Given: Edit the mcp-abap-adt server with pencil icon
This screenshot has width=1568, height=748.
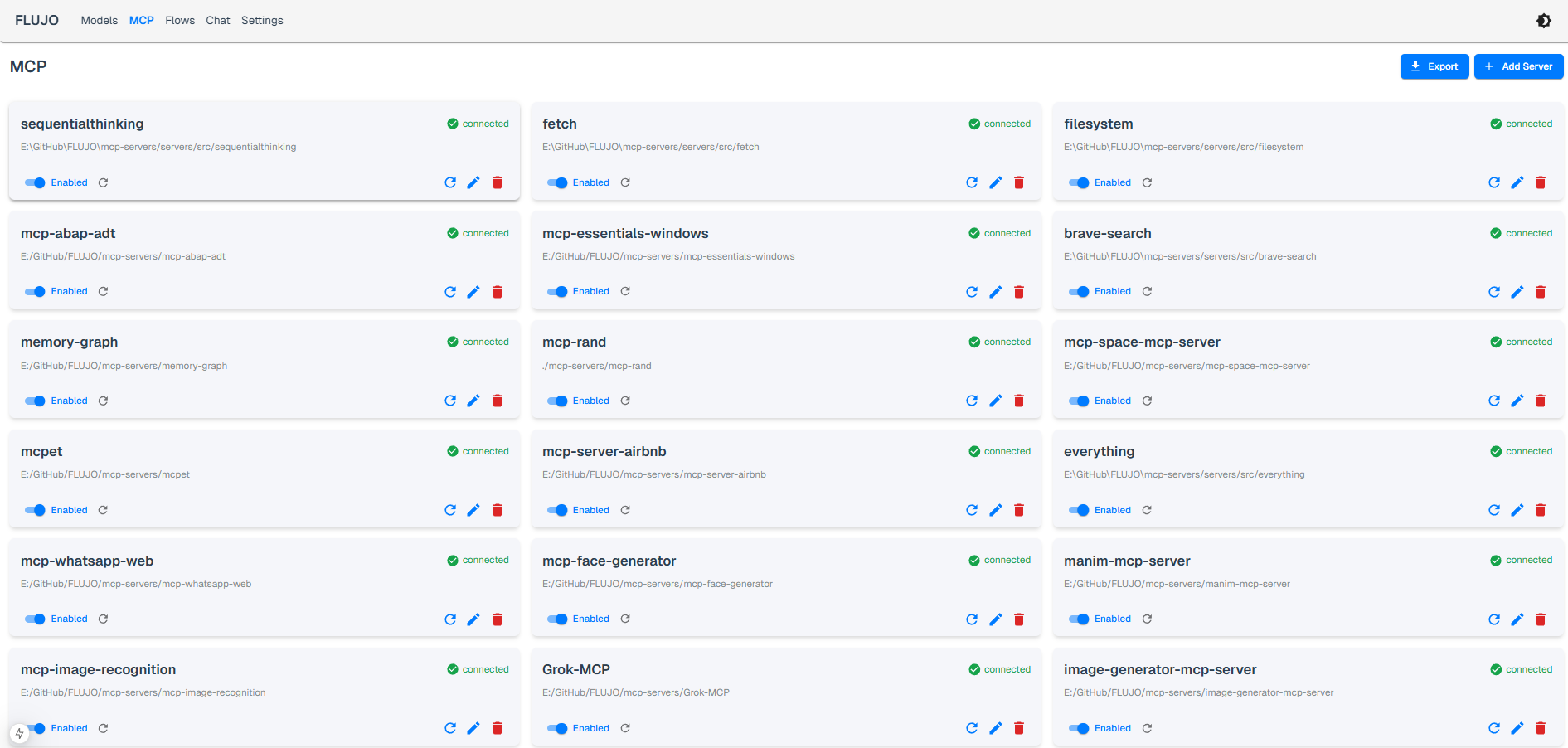Looking at the screenshot, I should click(x=473, y=292).
